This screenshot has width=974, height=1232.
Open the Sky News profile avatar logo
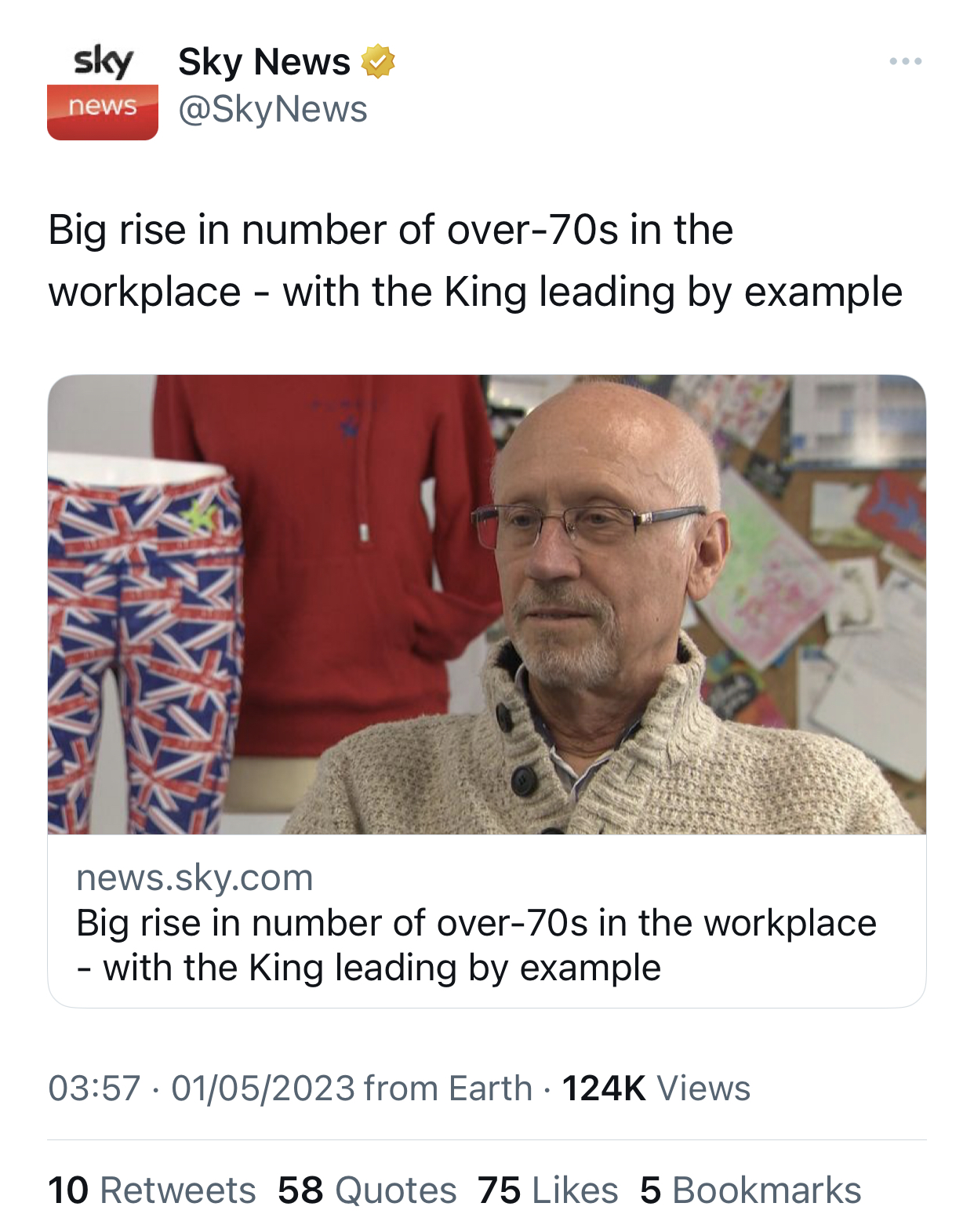103,91
